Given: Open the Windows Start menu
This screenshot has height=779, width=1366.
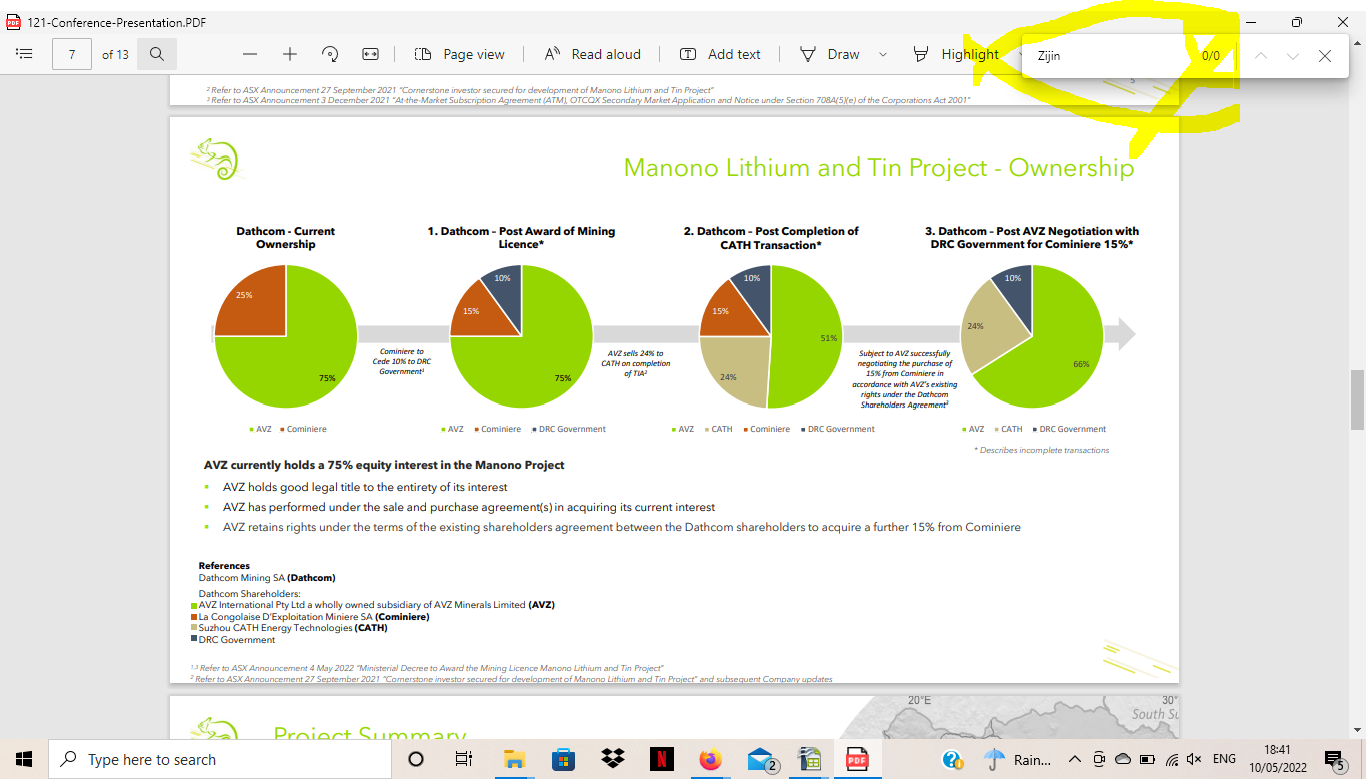Looking at the screenshot, I should pyautogui.click(x=24, y=759).
